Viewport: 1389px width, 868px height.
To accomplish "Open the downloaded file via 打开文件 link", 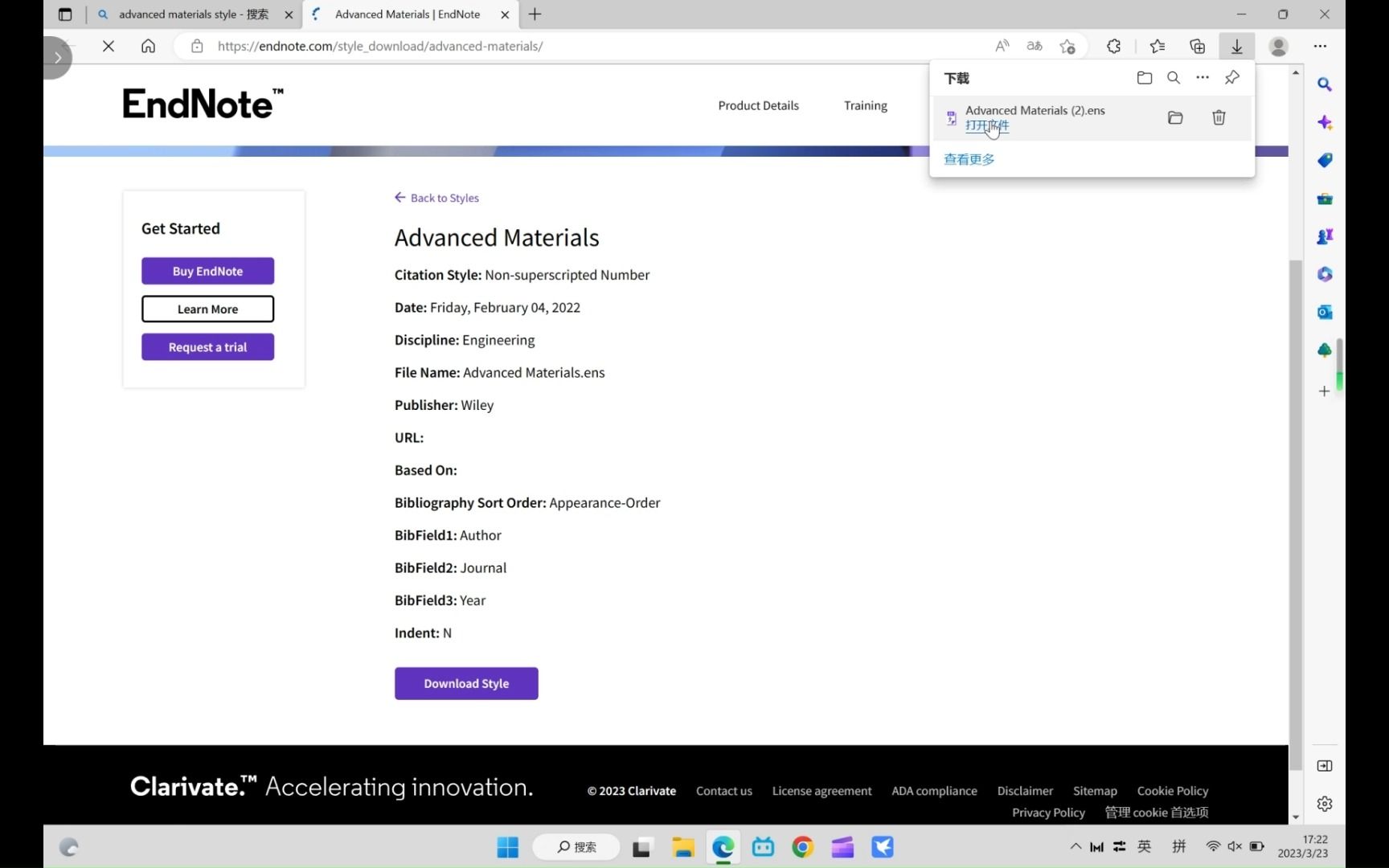I will pyautogui.click(x=987, y=125).
